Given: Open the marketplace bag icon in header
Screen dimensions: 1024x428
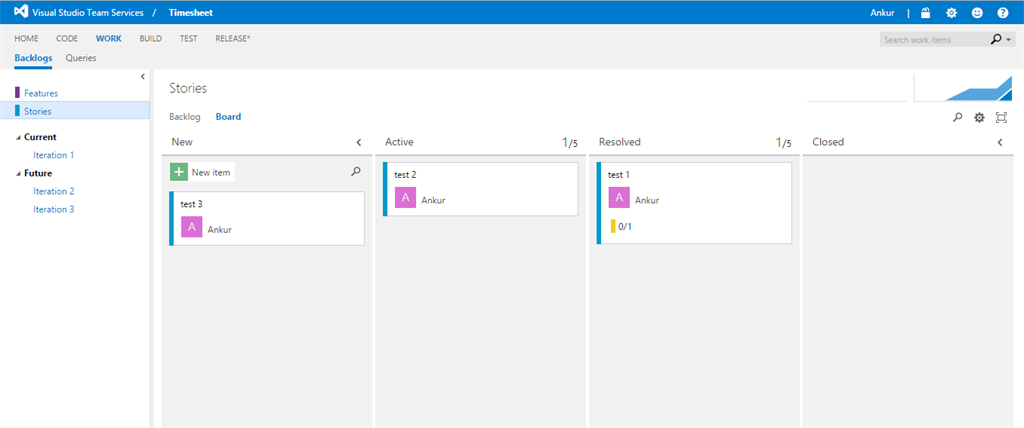Looking at the screenshot, I should pyautogui.click(x=925, y=13).
